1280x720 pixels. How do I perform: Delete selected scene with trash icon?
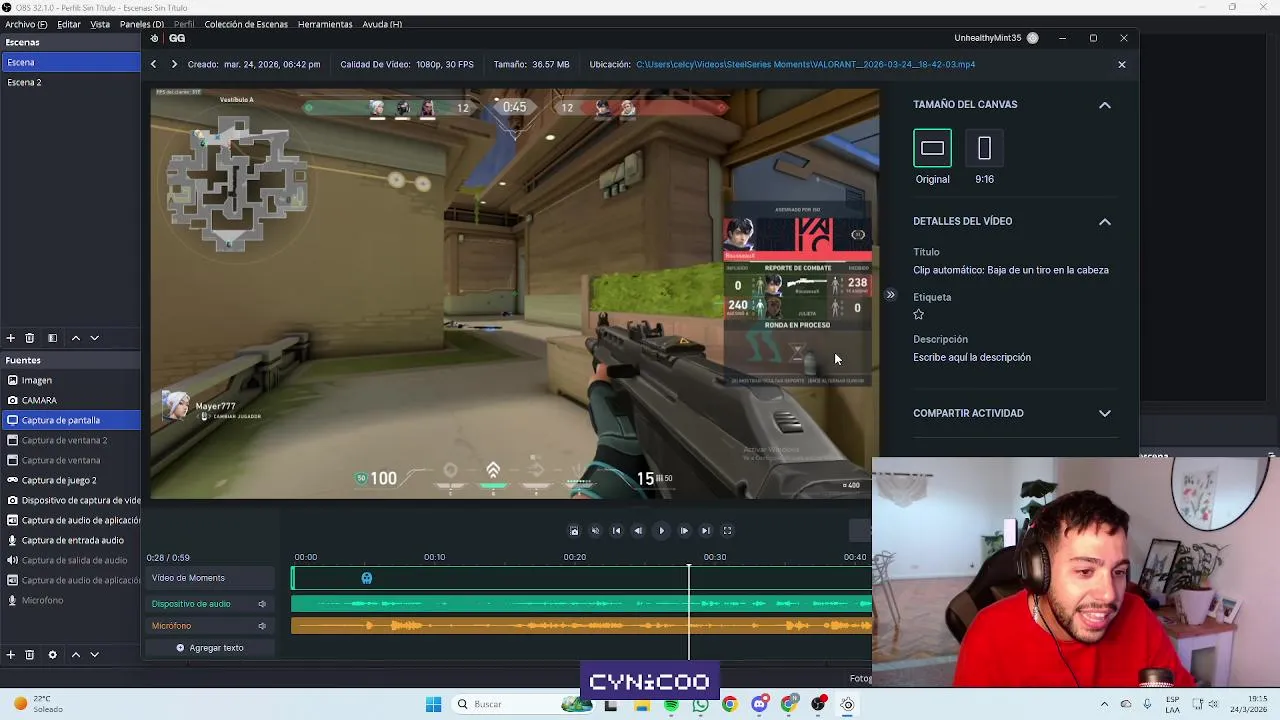coord(30,338)
